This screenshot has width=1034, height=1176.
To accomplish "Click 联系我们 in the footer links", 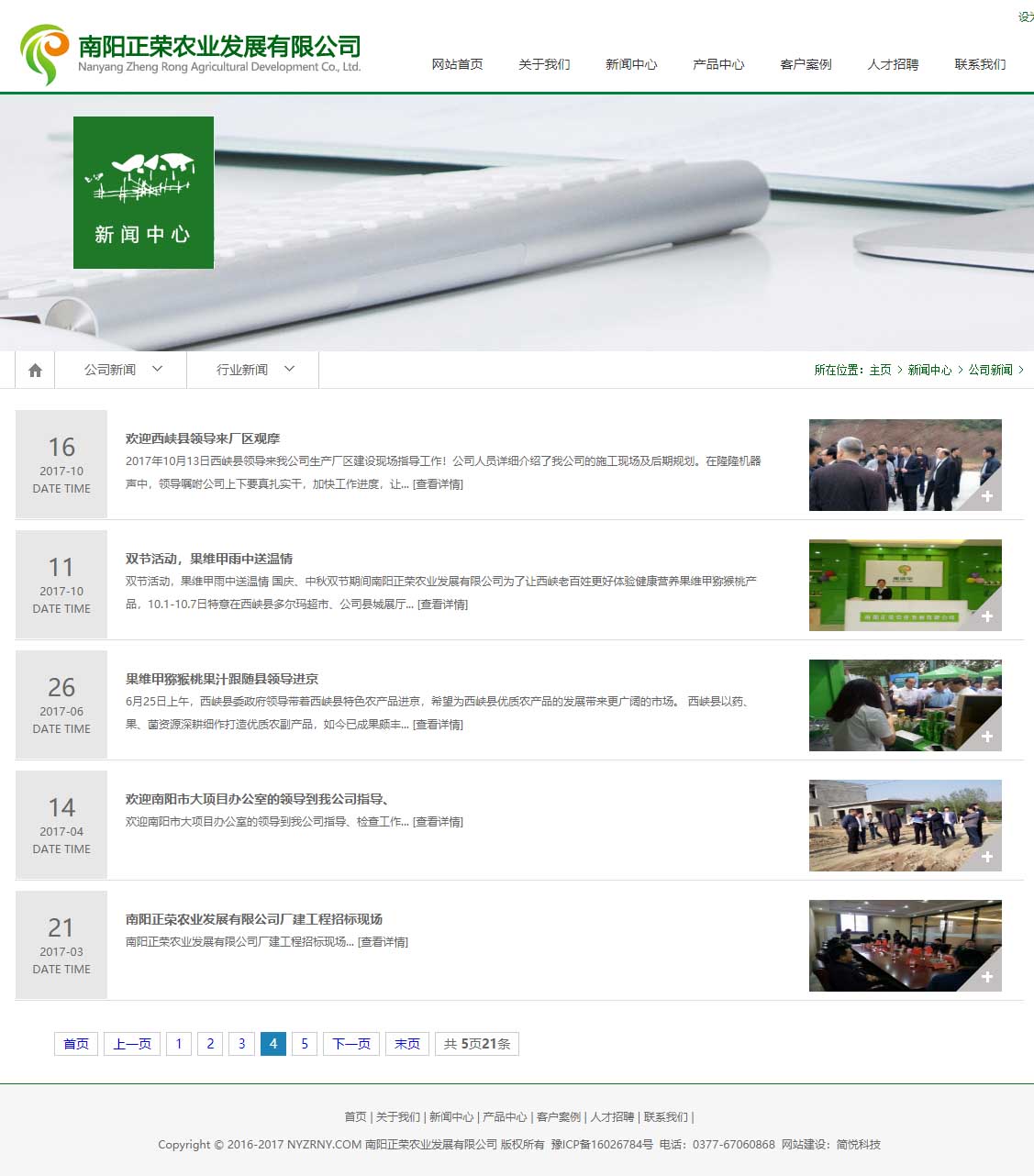I will point(665,1117).
